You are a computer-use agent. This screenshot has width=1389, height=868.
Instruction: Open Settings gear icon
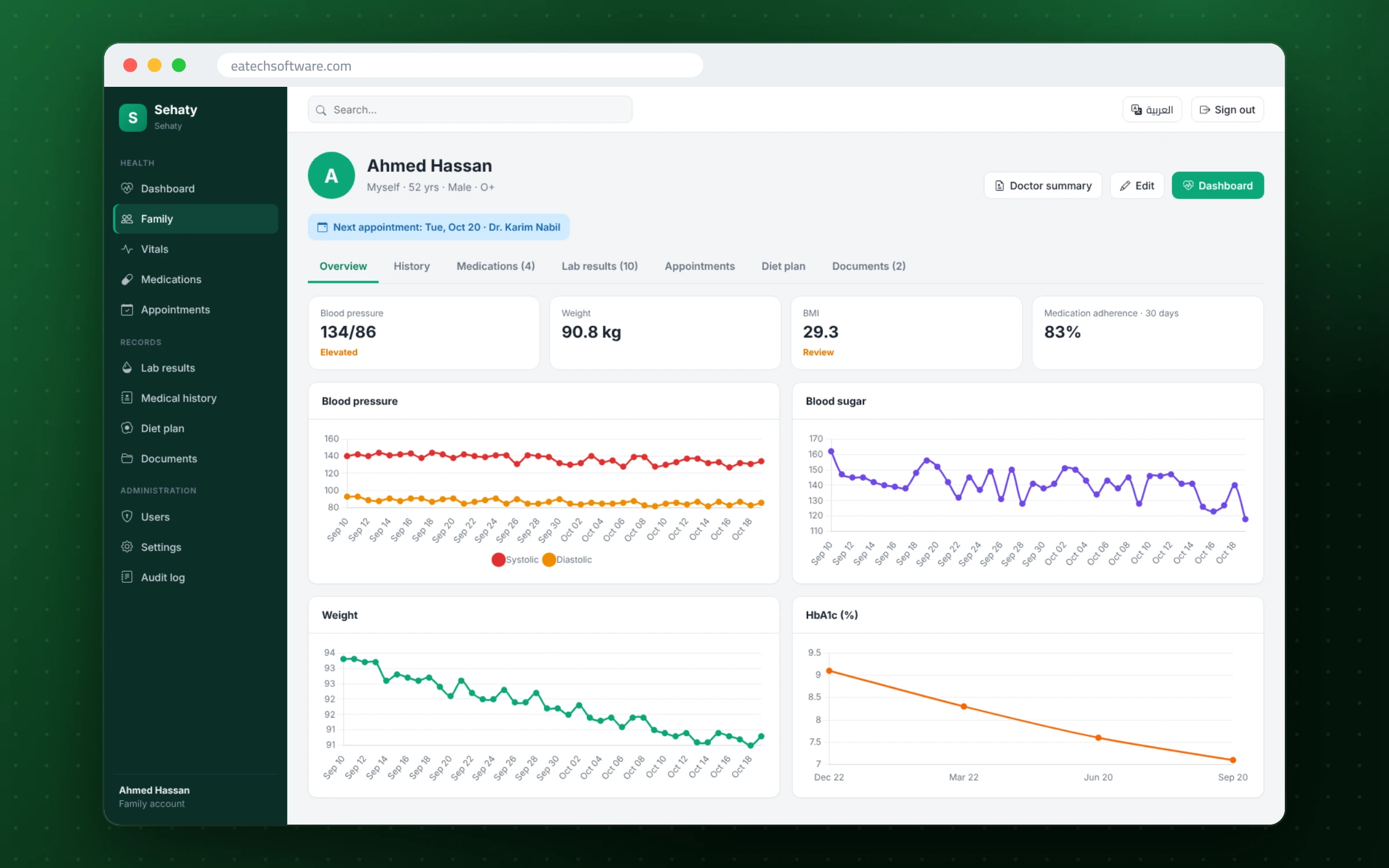click(x=127, y=547)
